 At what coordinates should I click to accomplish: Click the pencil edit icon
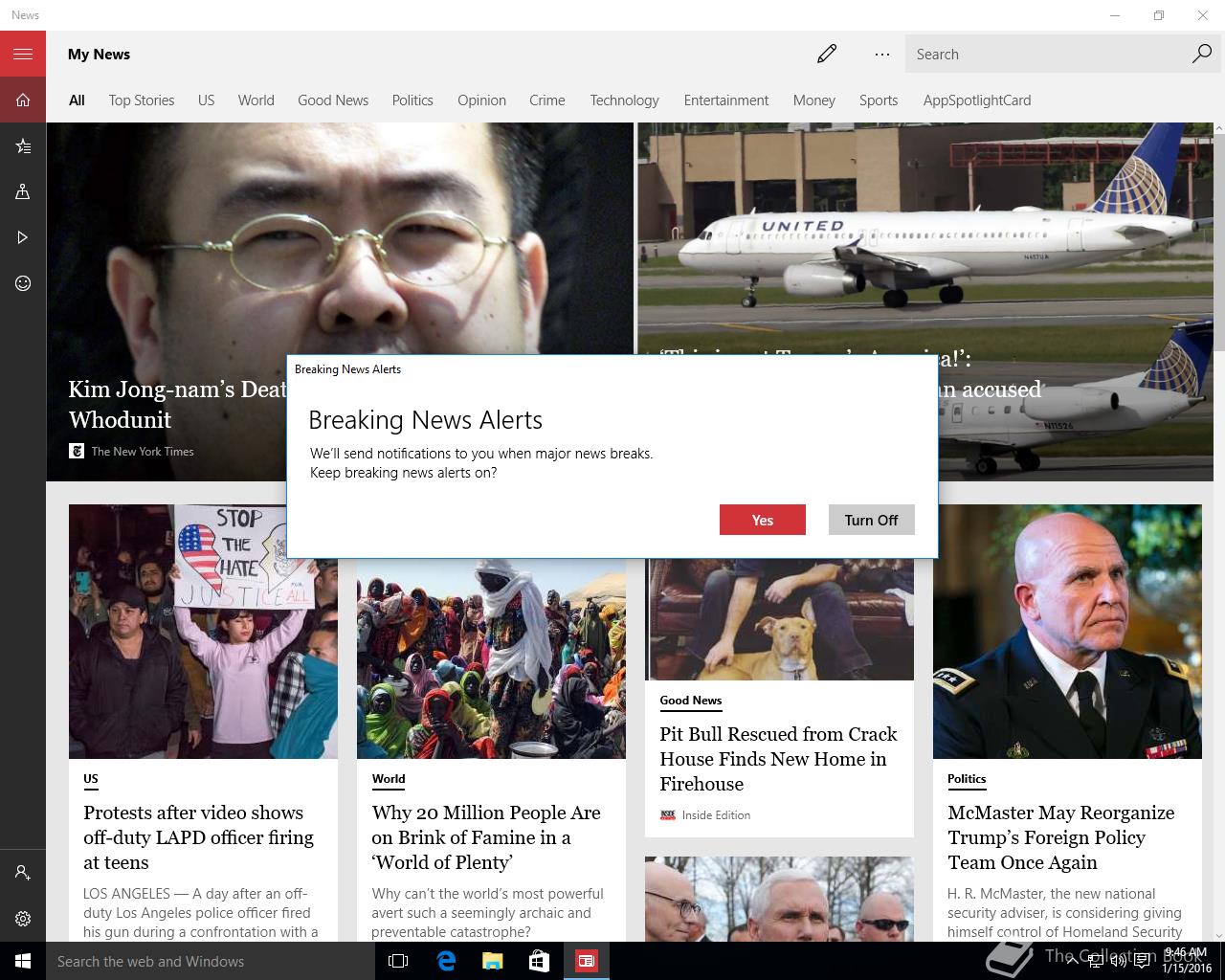827,54
